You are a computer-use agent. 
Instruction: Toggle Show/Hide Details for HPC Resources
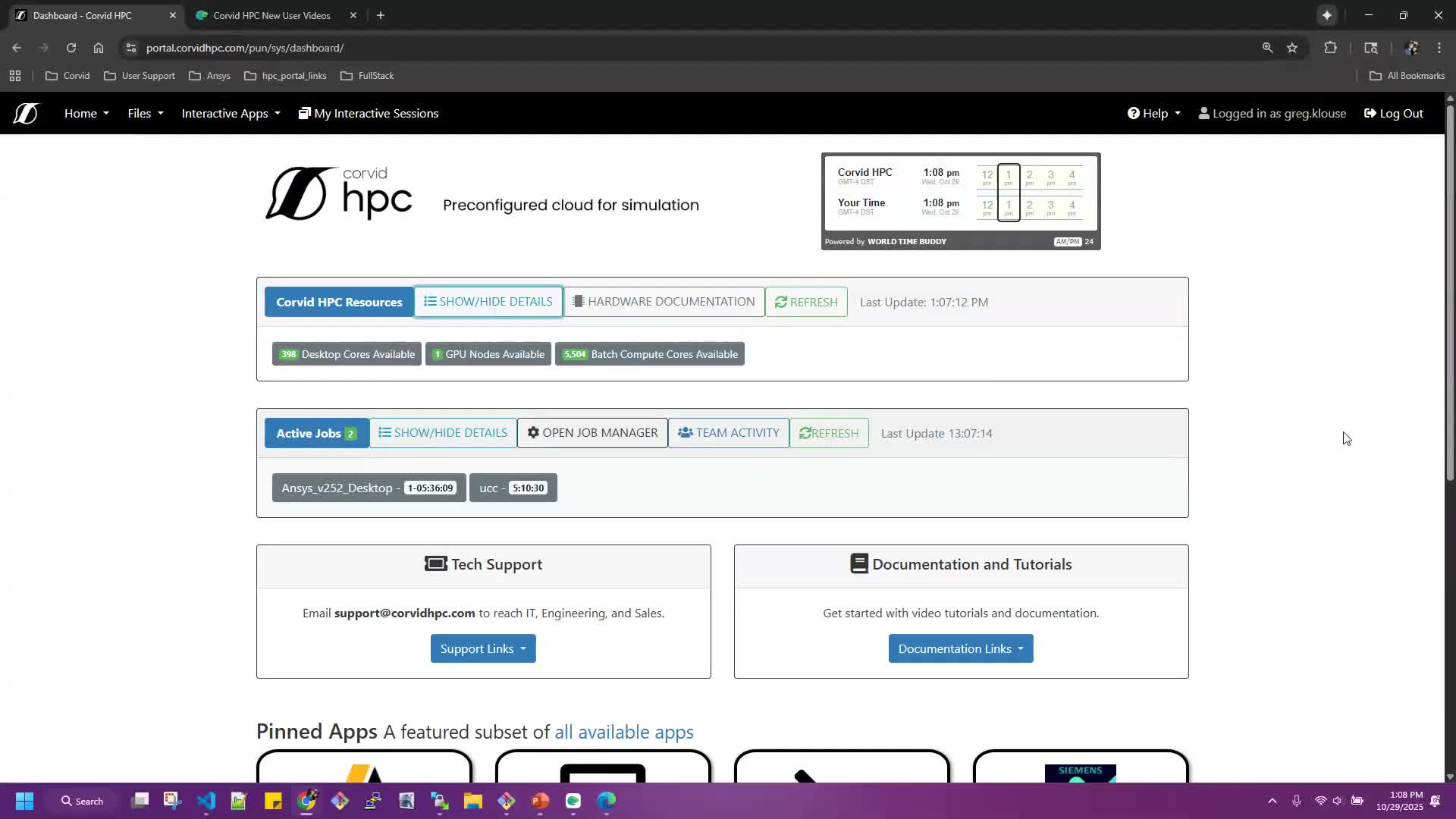(x=488, y=302)
